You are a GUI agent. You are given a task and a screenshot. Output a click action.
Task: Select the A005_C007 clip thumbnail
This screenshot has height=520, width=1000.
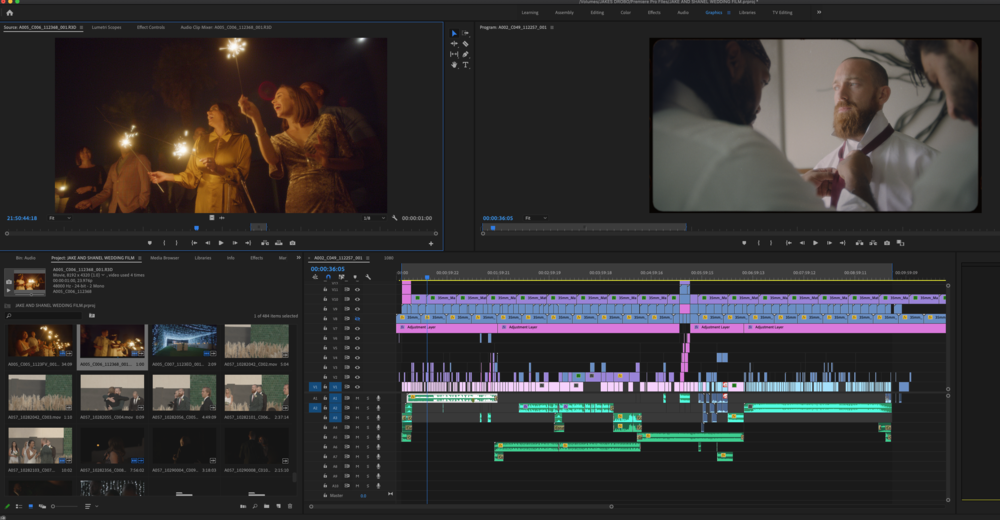184,341
